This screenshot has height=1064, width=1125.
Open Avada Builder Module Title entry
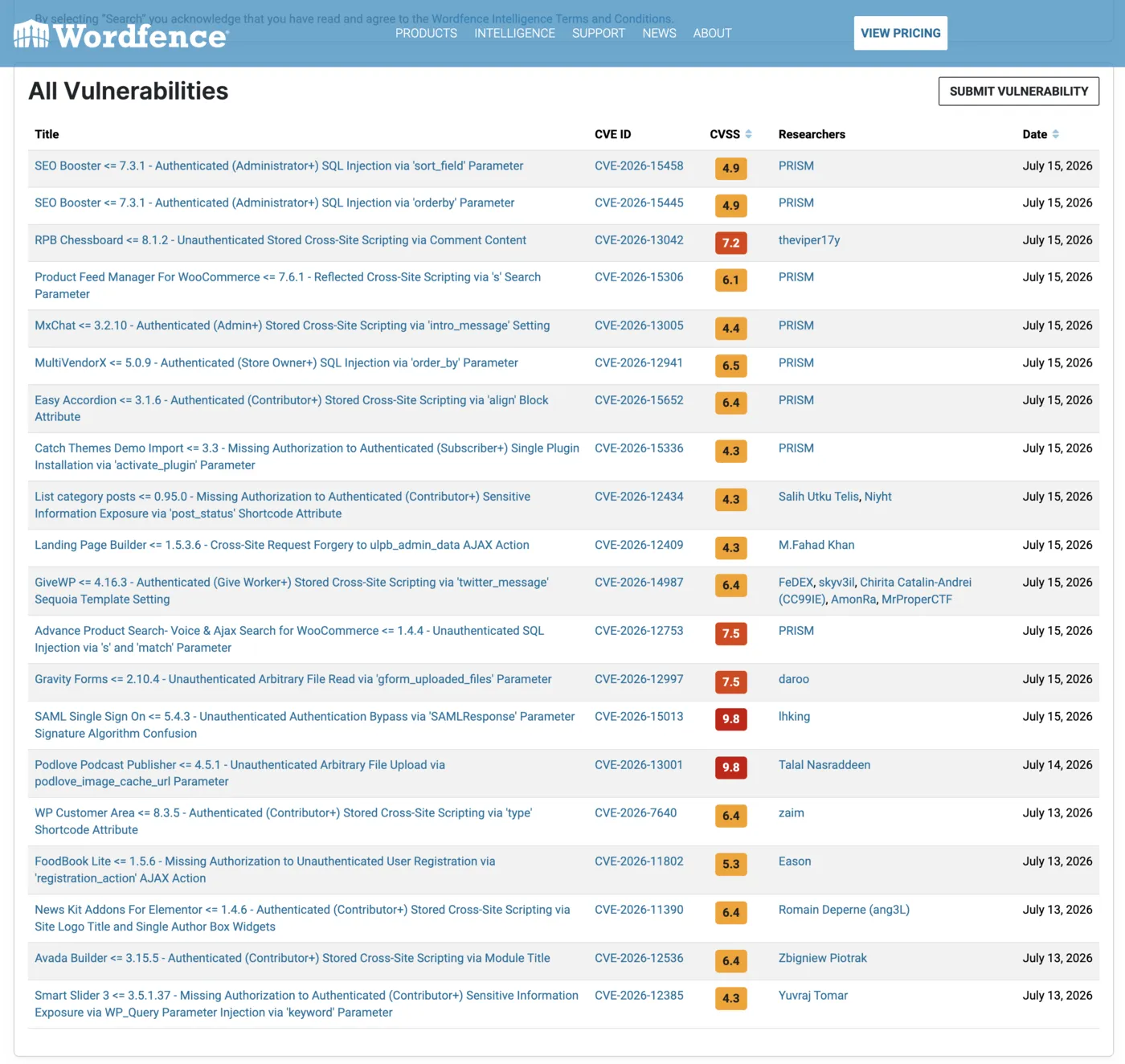tap(292, 958)
